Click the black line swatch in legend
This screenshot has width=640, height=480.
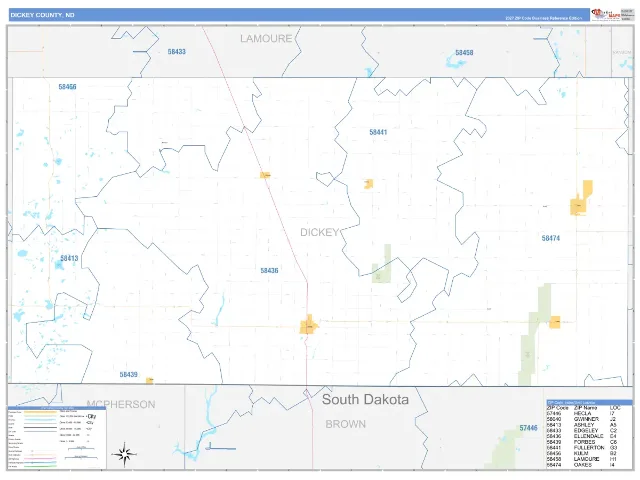[40, 428]
